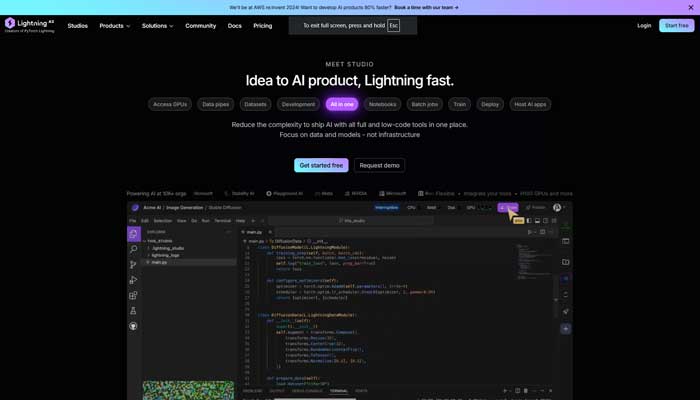
Task: Click the Acme AI breadcrumb
Action: pos(152,208)
